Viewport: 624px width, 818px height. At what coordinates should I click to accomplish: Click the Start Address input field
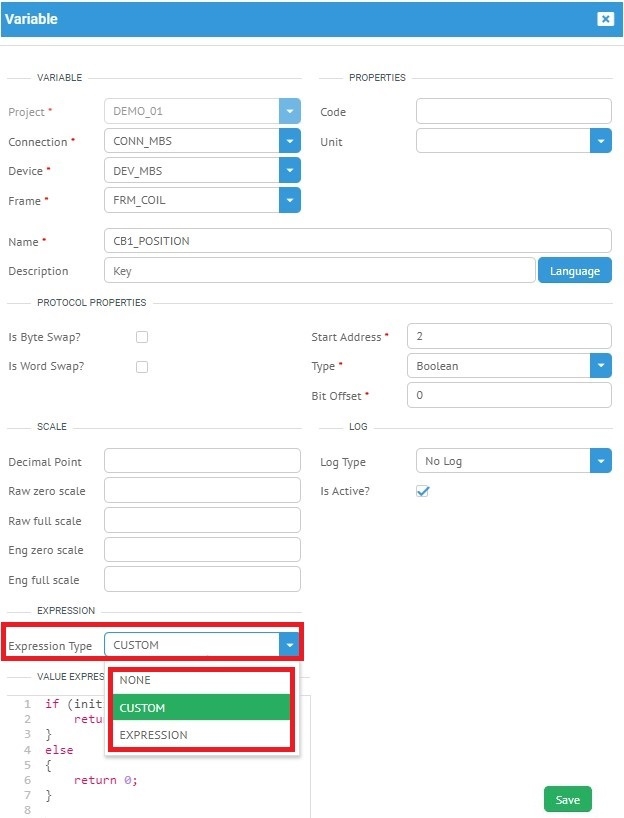pyautogui.click(x=509, y=337)
